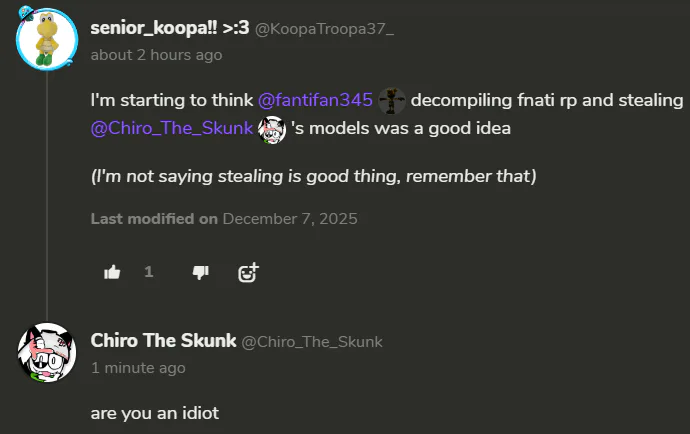
Task: Open Chiro The Skunk's reply avatar
Action: point(47,352)
